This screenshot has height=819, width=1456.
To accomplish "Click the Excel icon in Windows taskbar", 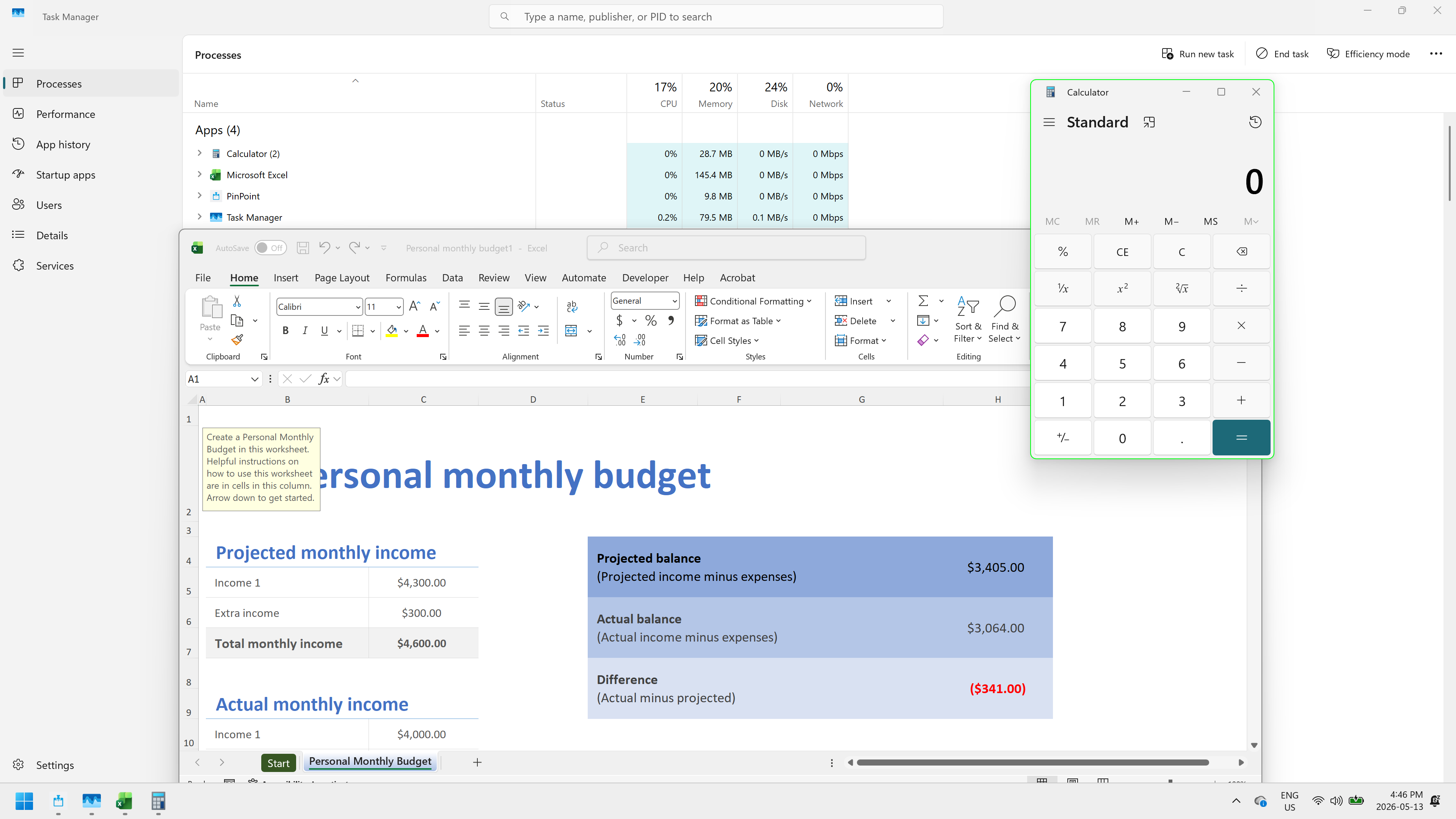I will [x=124, y=801].
